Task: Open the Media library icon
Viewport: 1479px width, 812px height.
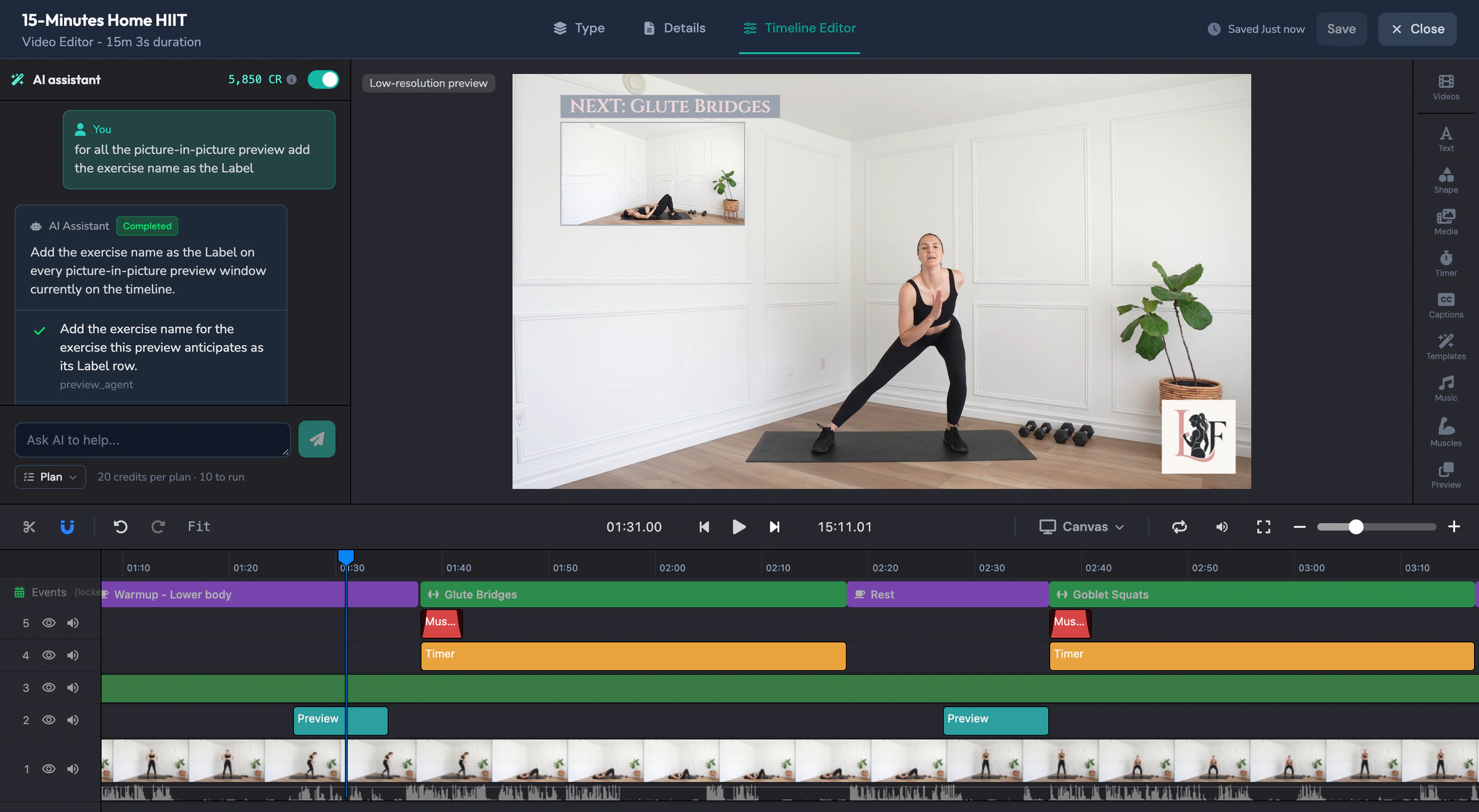Action: pos(1445,222)
